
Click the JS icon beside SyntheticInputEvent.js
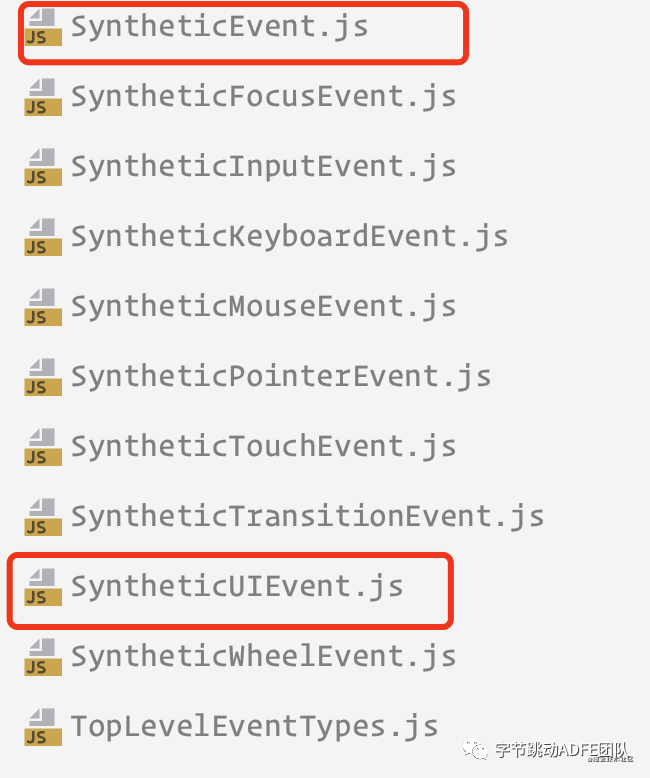click(43, 167)
